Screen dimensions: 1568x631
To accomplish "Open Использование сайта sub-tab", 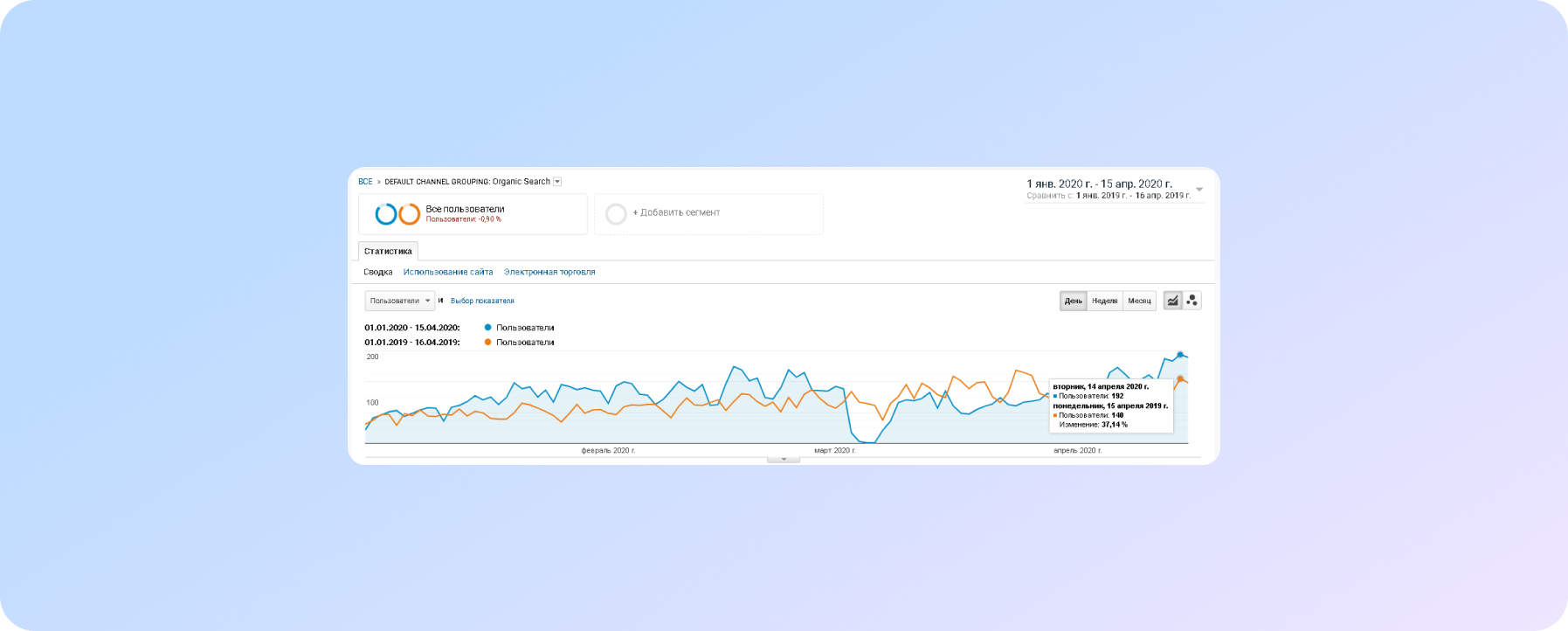I will click(448, 272).
